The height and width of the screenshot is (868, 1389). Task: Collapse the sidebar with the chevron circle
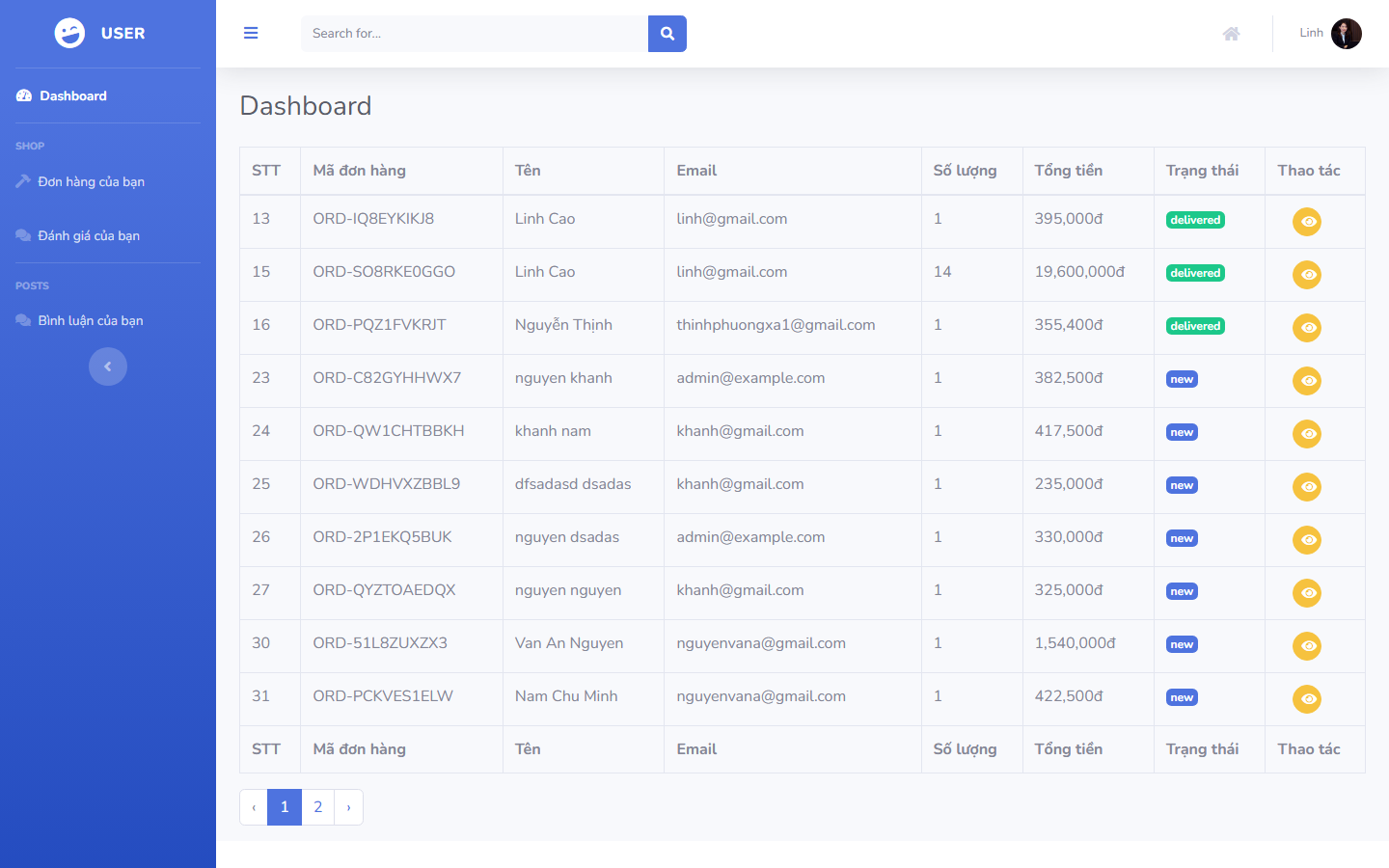click(108, 366)
